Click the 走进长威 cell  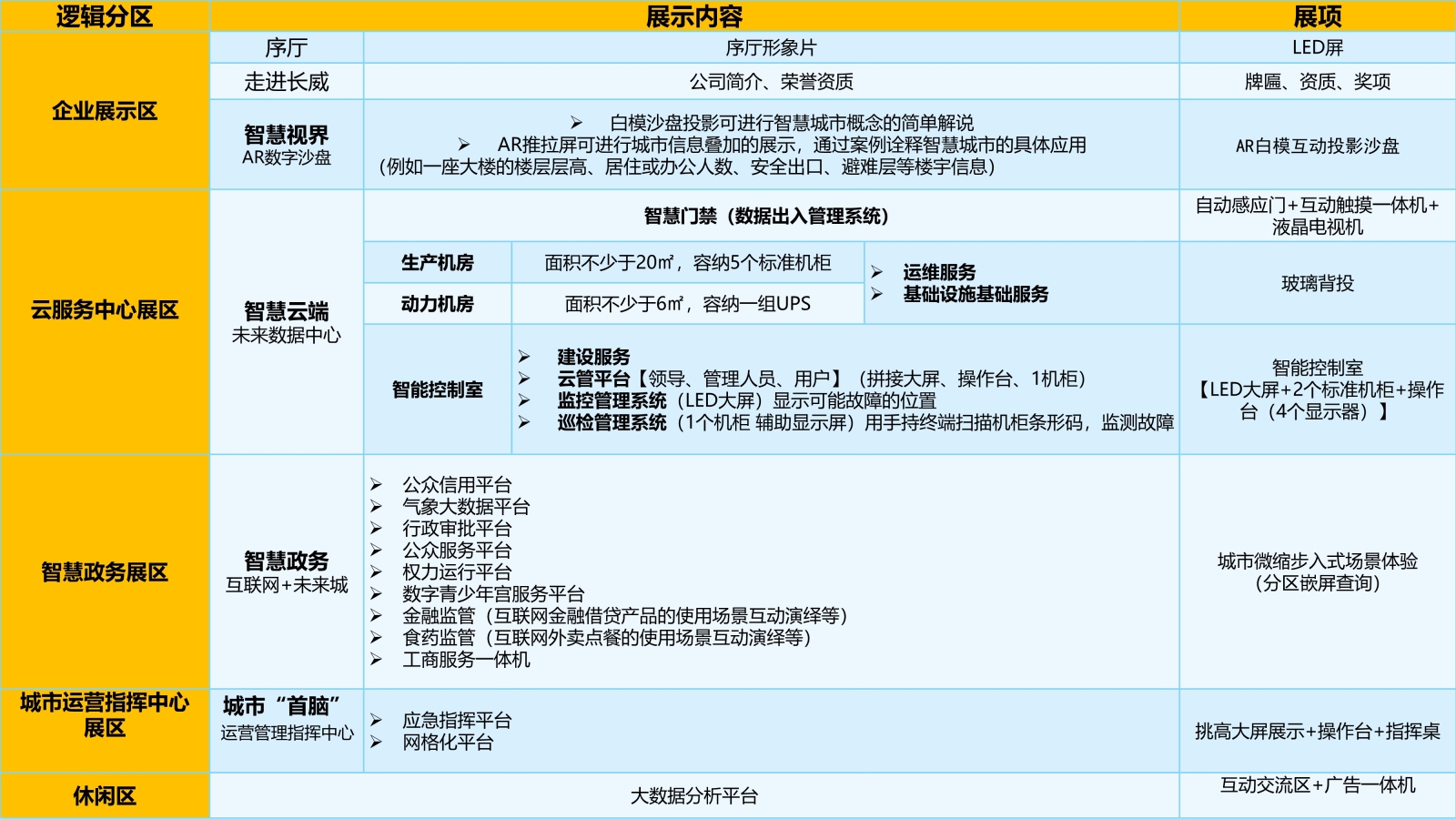(287, 82)
